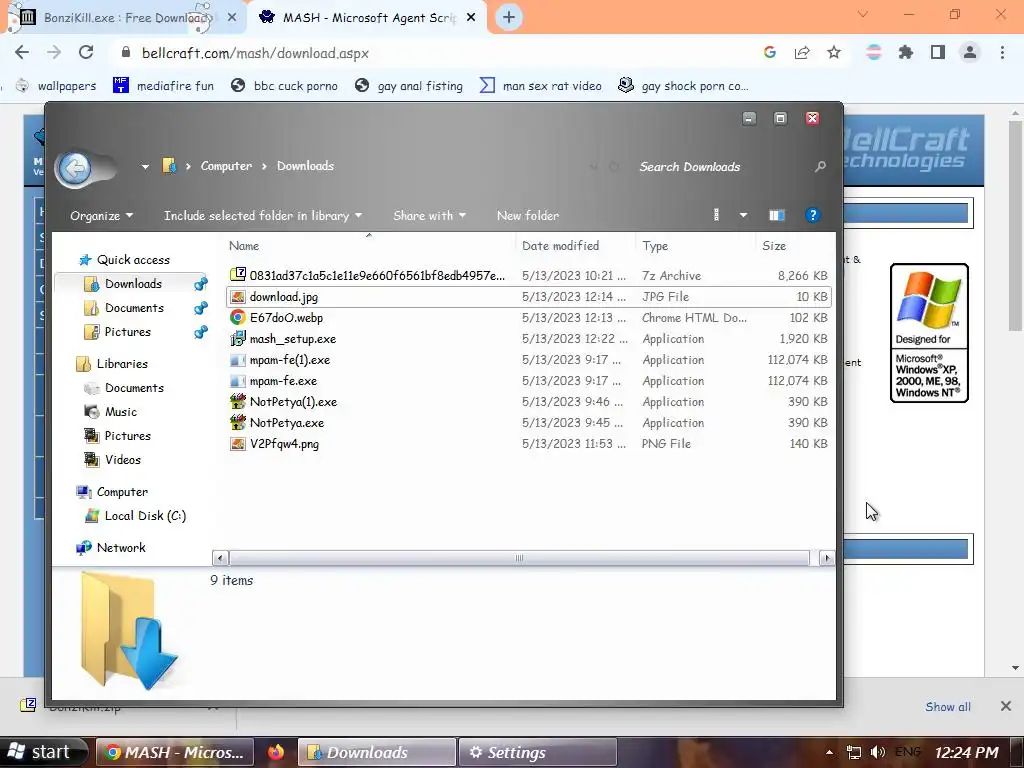Toggle the Explorer preview pane icon
The height and width of the screenshot is (768, 1024).
coord(776,216)
